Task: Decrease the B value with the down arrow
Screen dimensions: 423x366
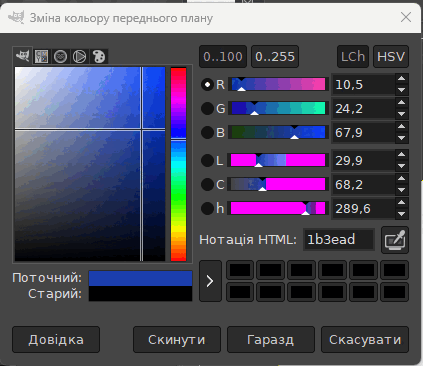Action: coord(402,138)
